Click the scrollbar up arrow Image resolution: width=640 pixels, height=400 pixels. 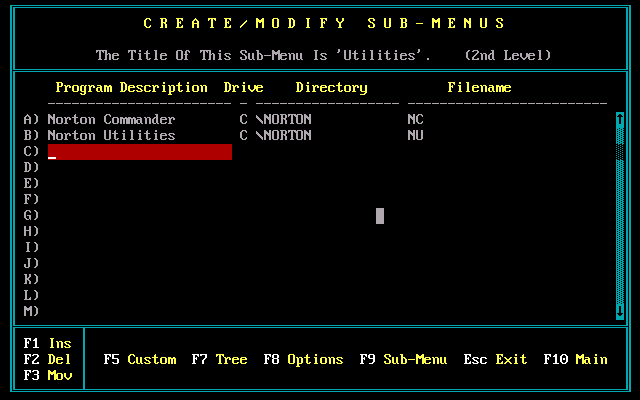click(620, 120)
